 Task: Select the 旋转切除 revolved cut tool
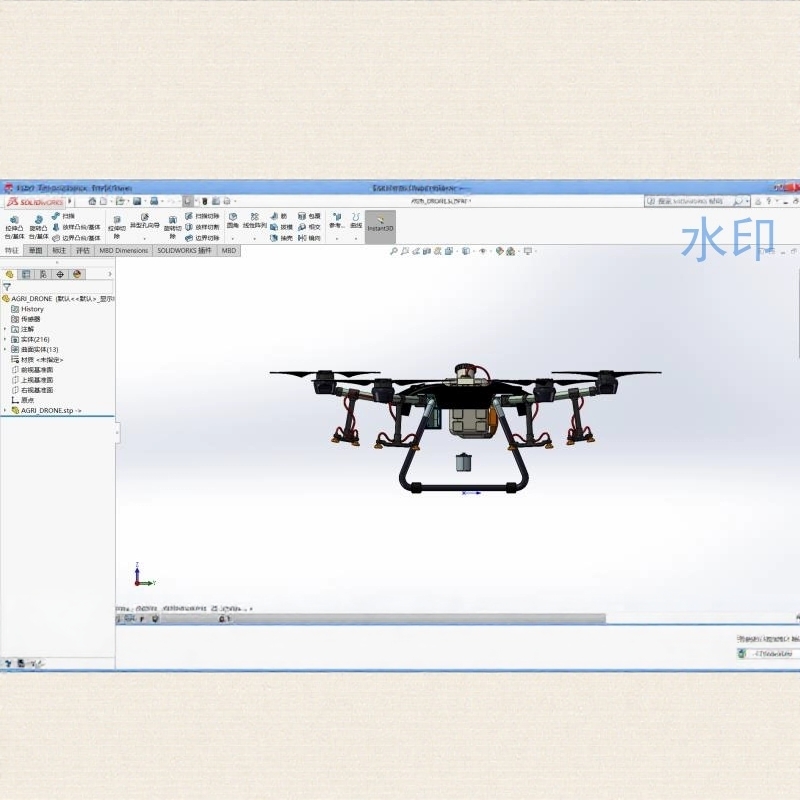pyautogui.click(x=172, y=228)
